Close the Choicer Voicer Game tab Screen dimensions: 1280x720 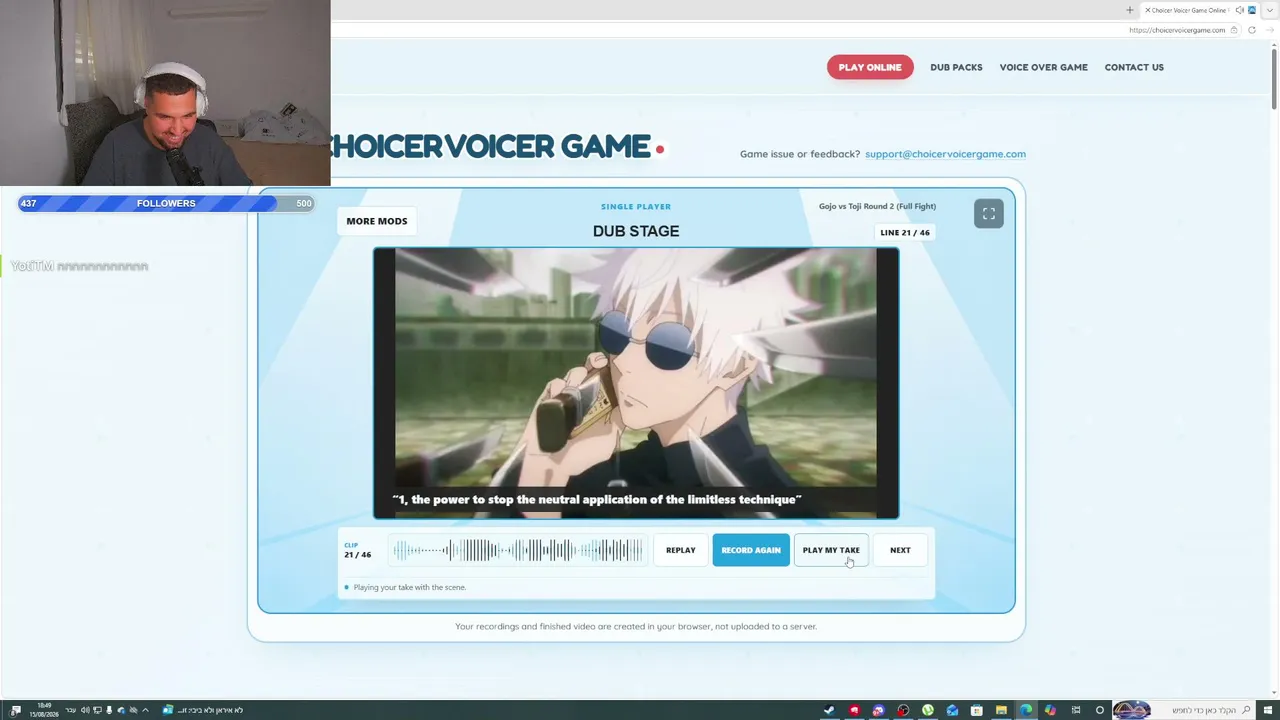(x=1148, y=10)
